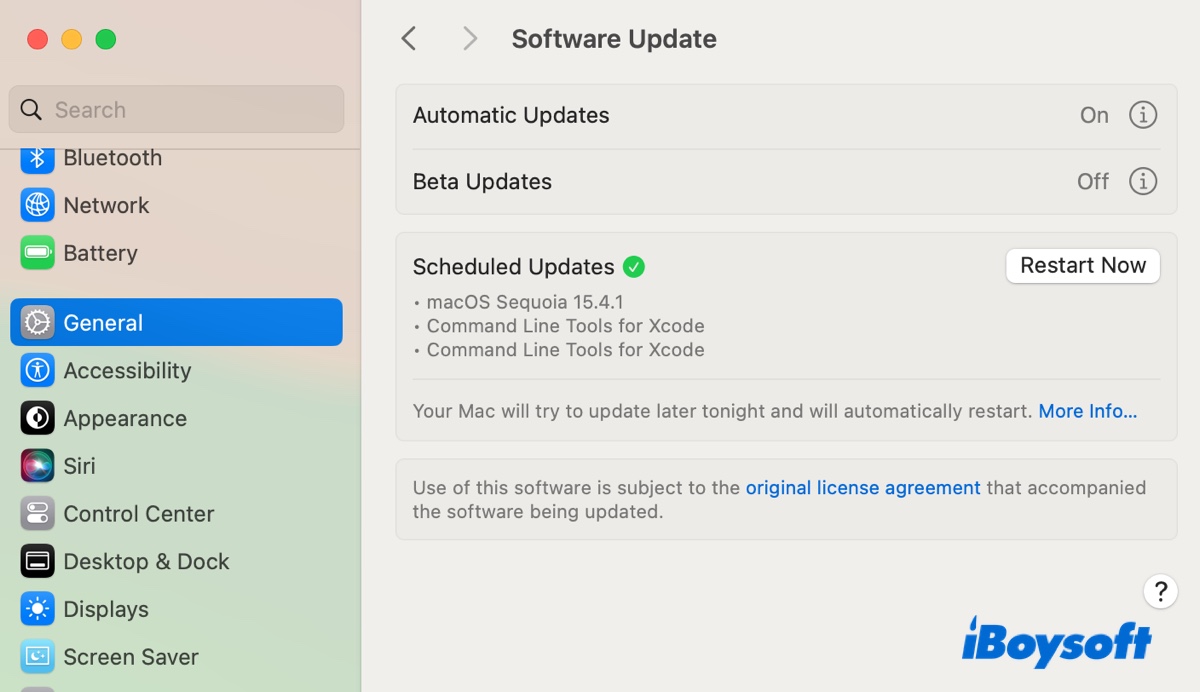
Task: Click the Restart Now button
Action: (1082, 266)
